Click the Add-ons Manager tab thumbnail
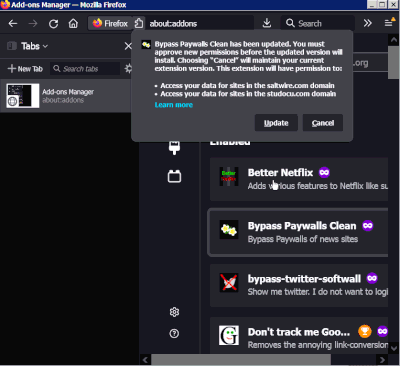This screenshot has width=400, height=366. (23, 96)
